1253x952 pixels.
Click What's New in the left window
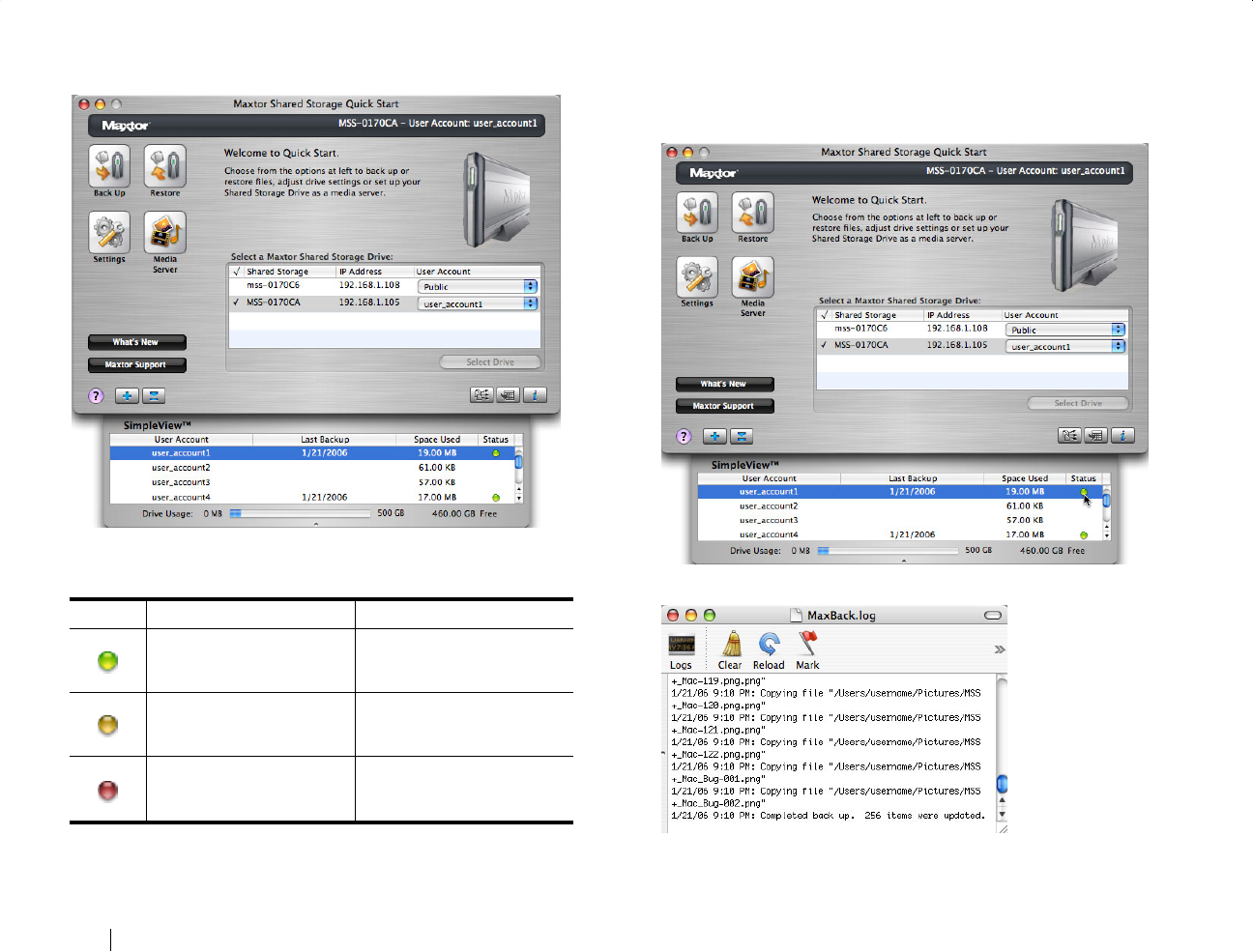[x=136, y=342]
